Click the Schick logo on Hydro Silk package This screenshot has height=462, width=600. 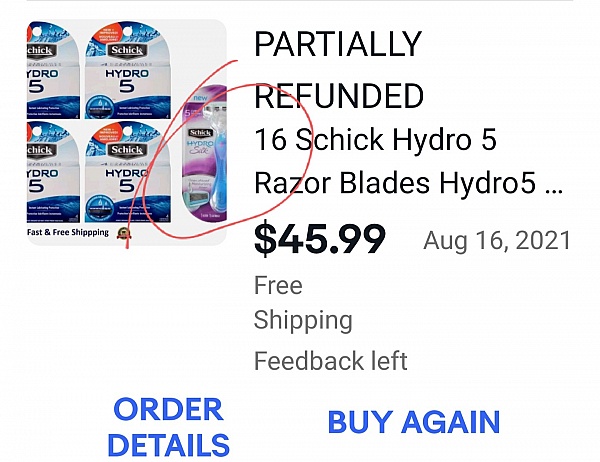tap(200, 133)
